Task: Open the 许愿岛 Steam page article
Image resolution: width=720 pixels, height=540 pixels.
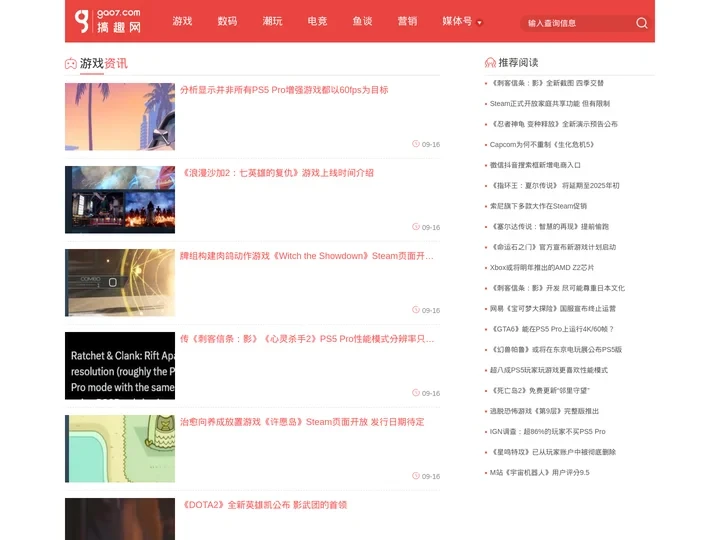Action: (302, 422)
